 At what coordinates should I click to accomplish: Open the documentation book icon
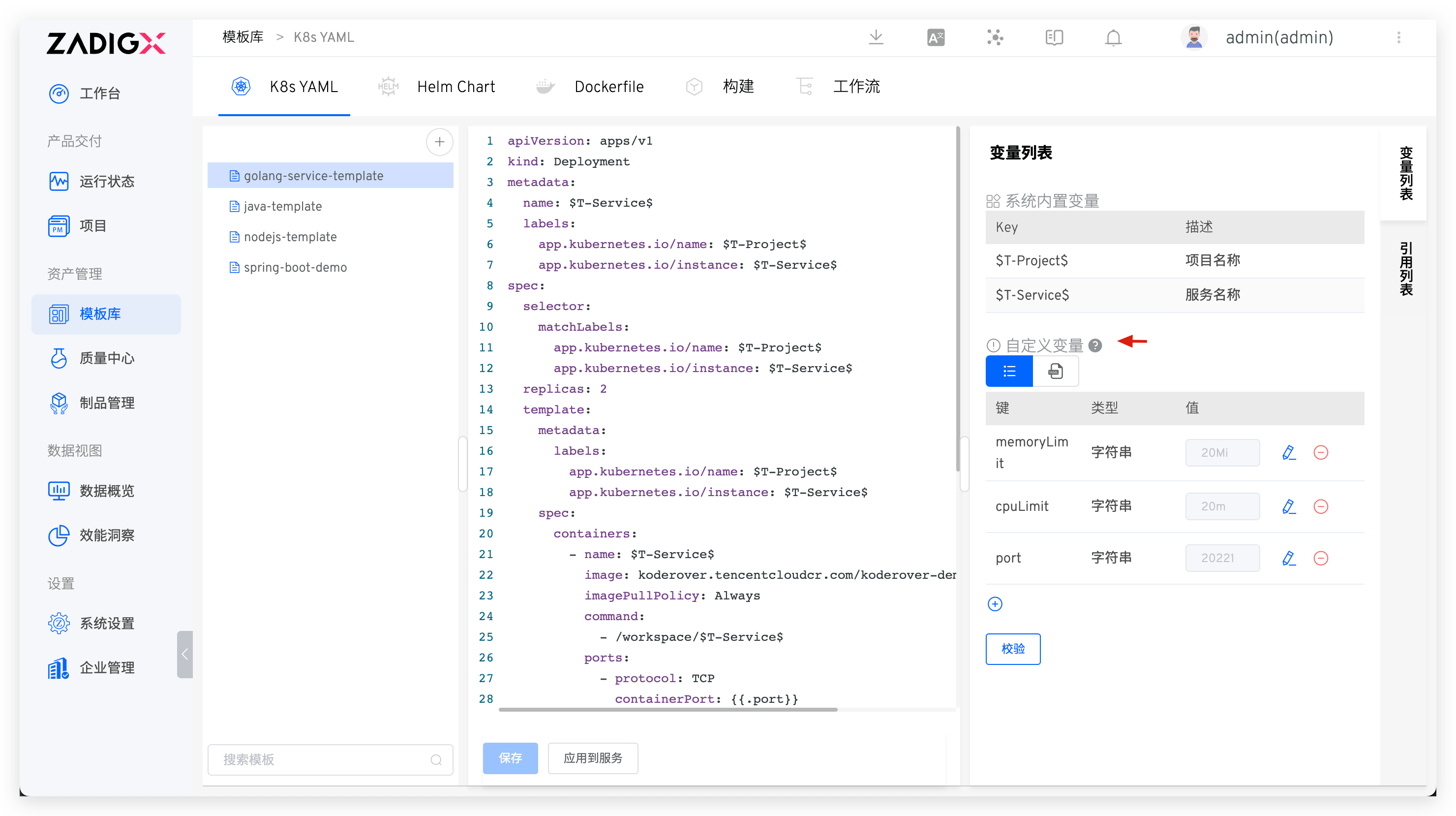[1054, 37]
